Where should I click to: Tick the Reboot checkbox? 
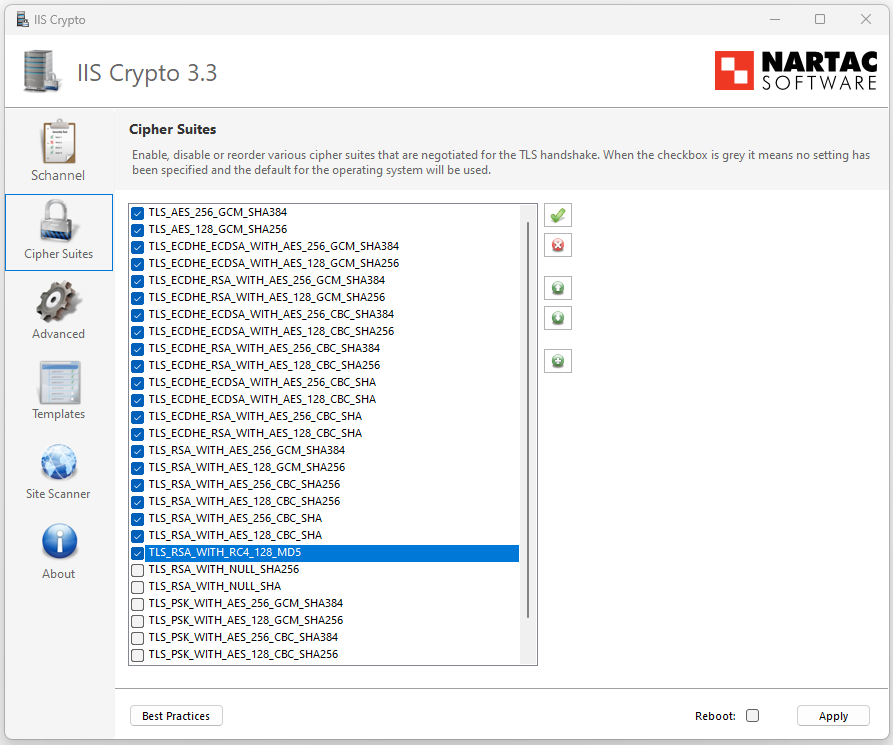click(x=752, y=715)
